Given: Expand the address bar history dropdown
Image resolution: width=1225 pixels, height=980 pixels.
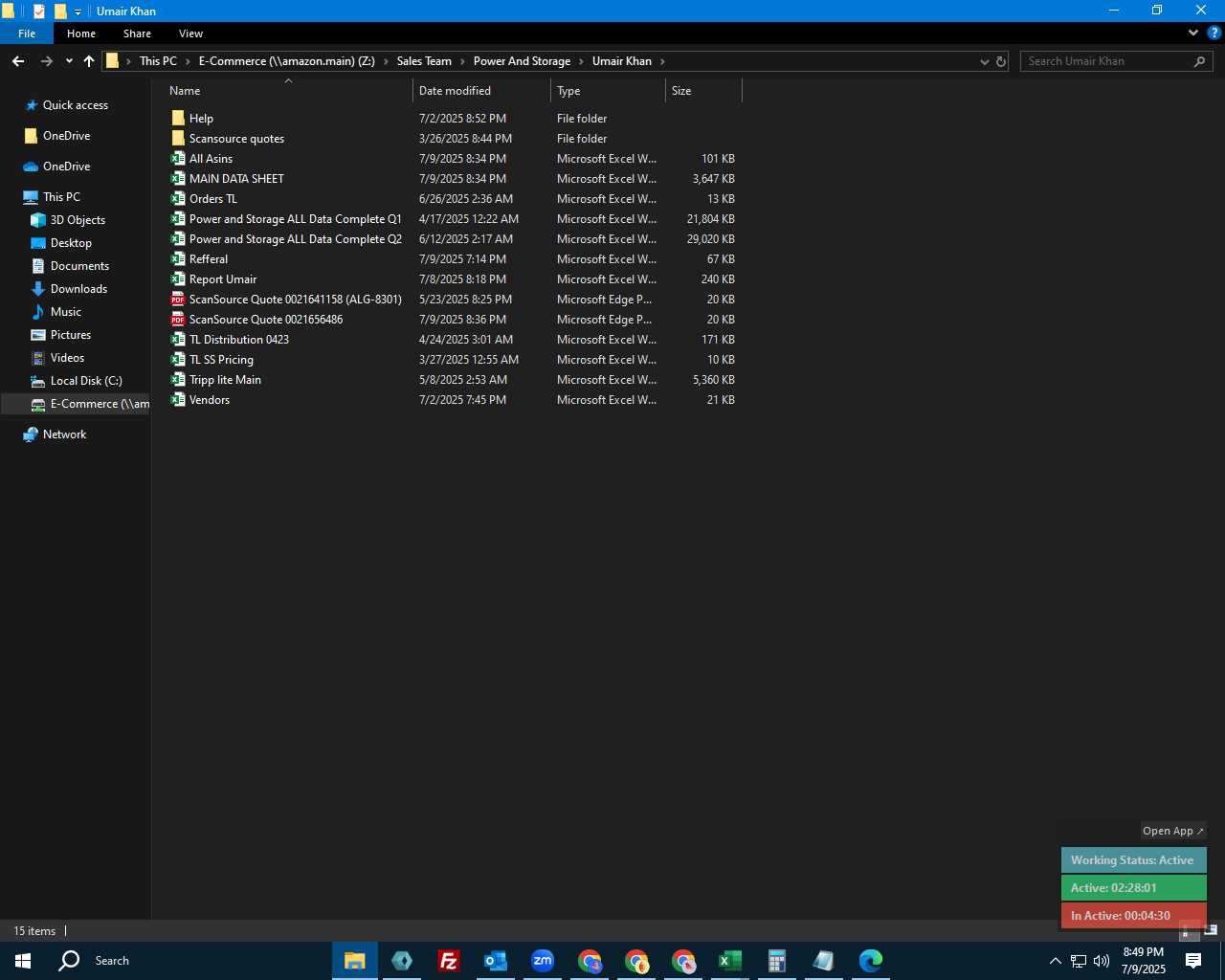Looking at the screenshot, I should [x=984, y=61].
